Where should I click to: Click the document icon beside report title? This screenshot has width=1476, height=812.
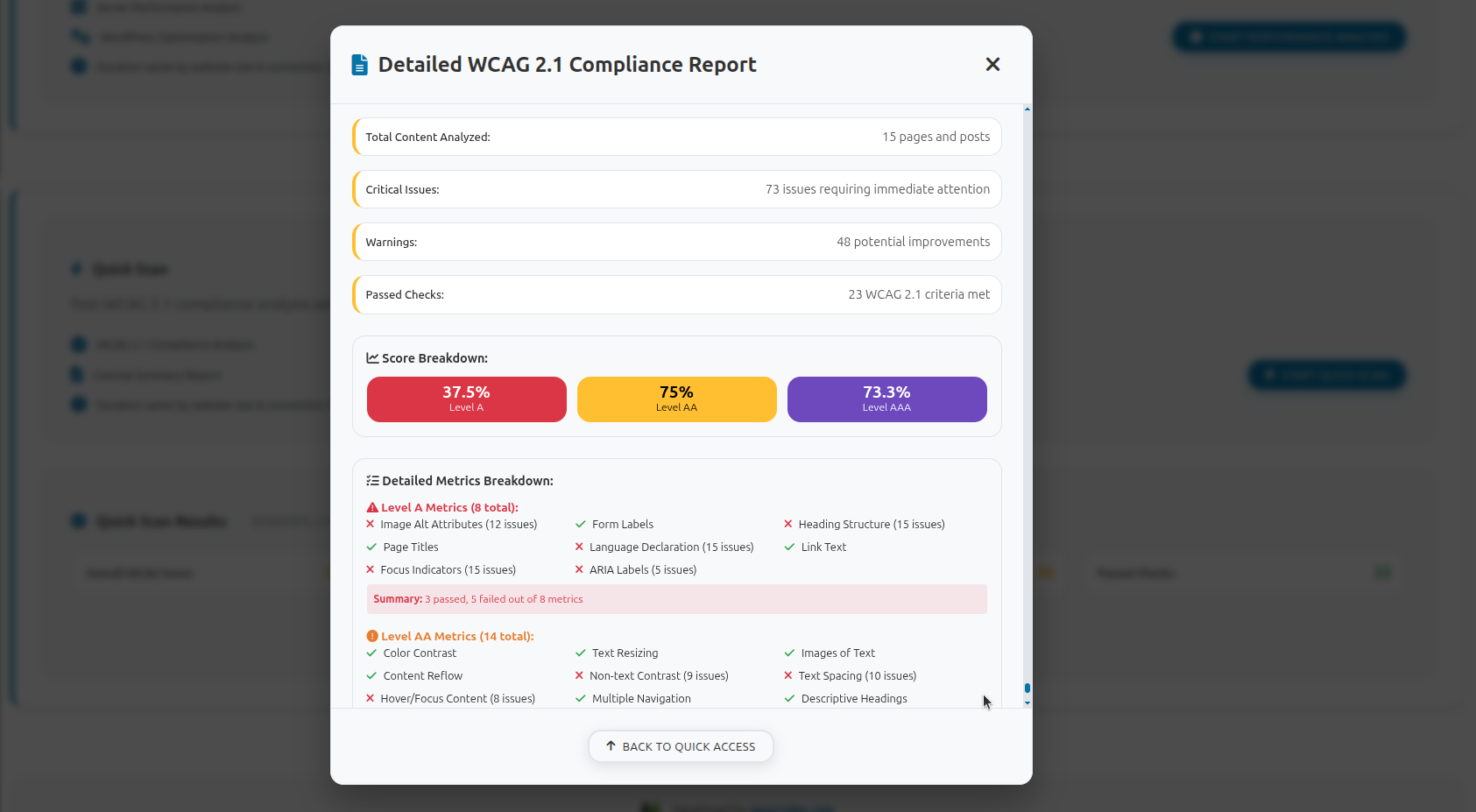pos(359,65)
